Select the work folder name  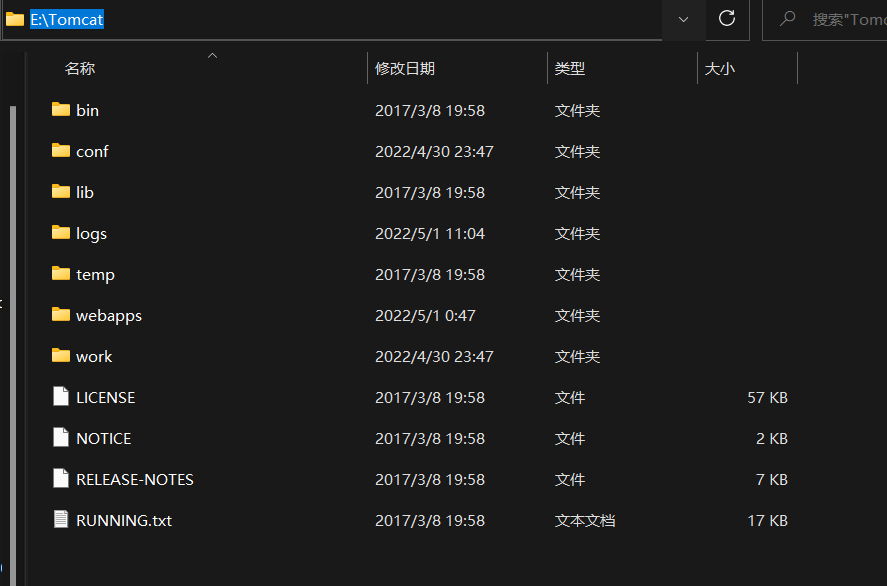coord(94,356)
